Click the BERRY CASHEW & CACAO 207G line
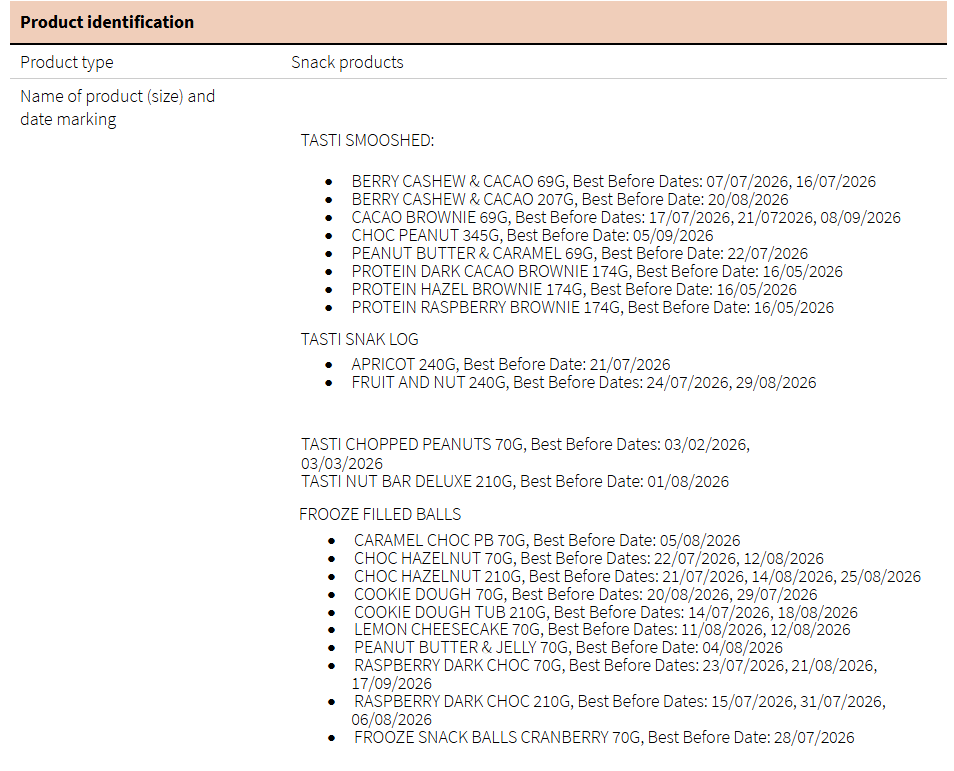954x771 pixels. [x=569, y=200]
